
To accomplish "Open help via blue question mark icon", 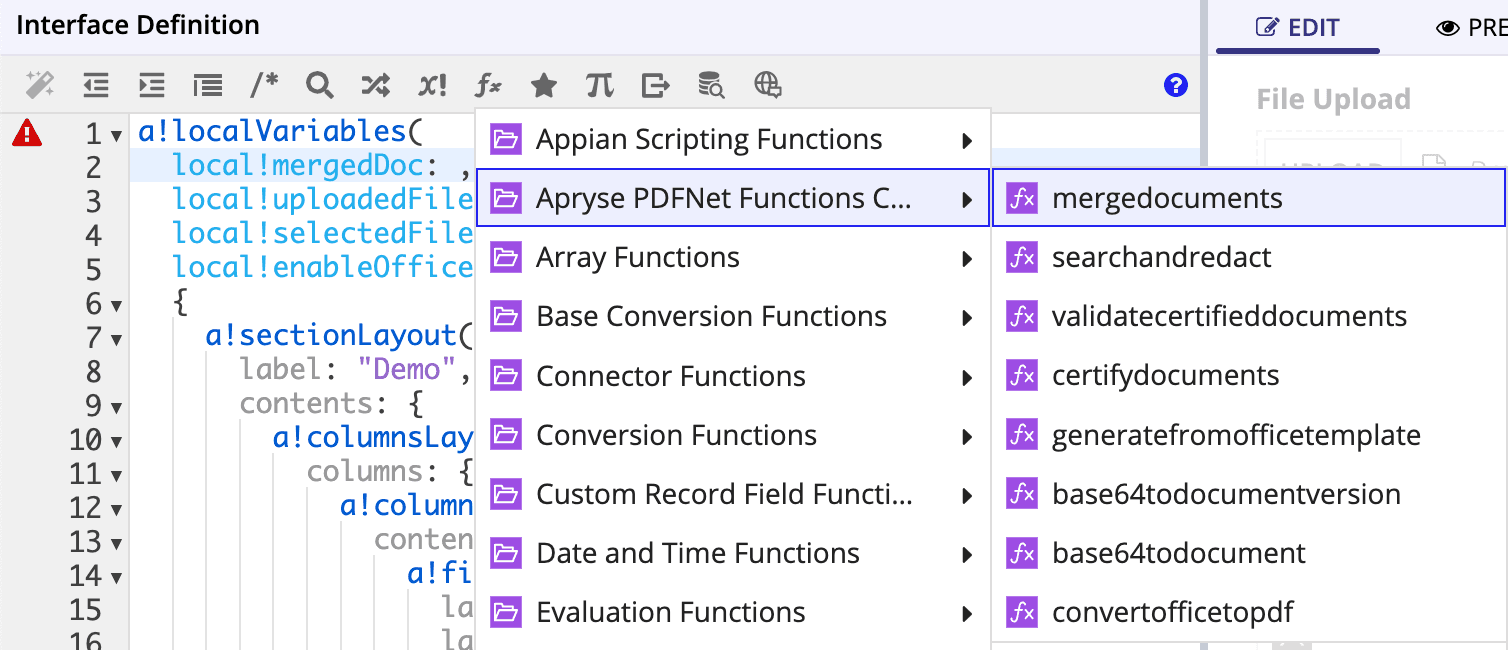I will [x=1176, y=85].
